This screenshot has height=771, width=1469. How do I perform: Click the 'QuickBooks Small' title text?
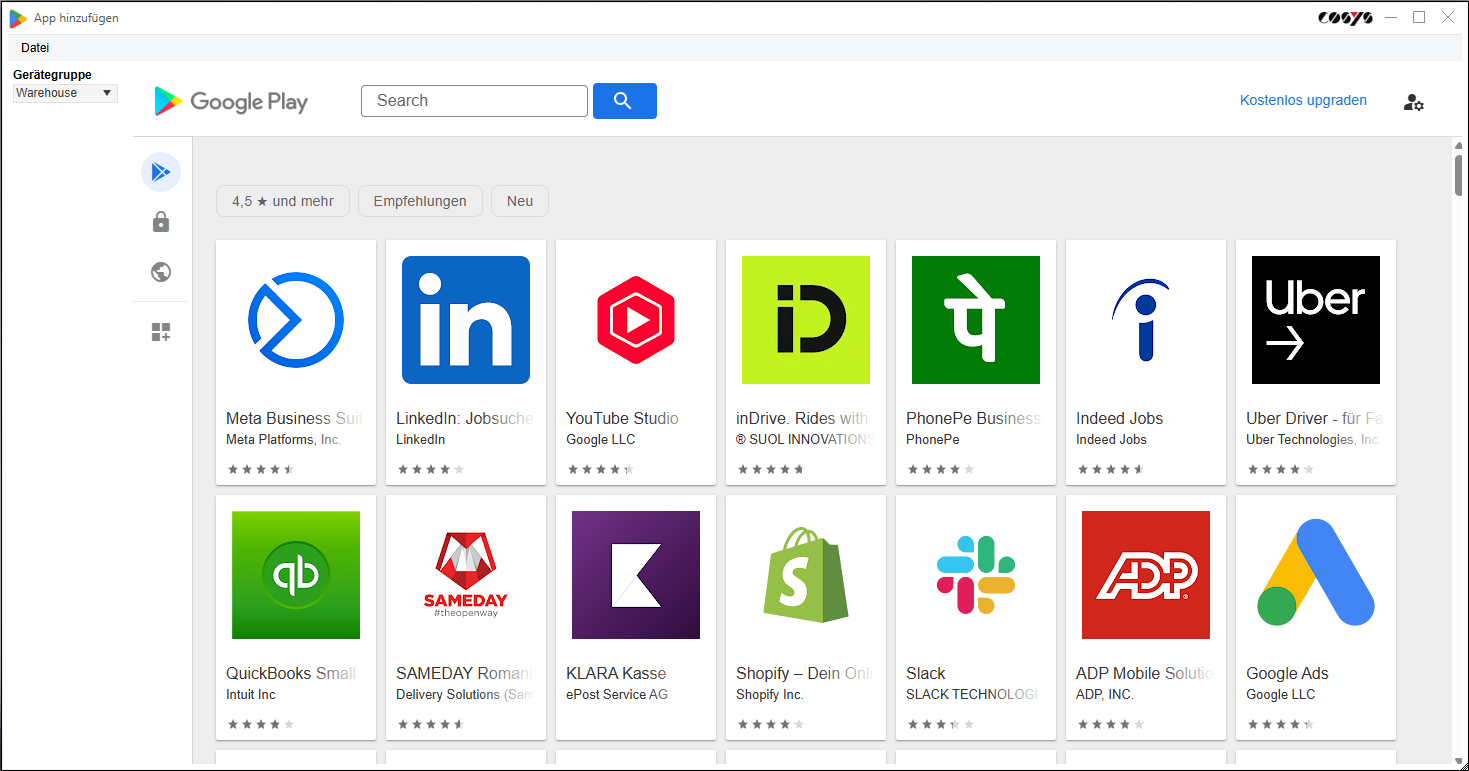291,673
